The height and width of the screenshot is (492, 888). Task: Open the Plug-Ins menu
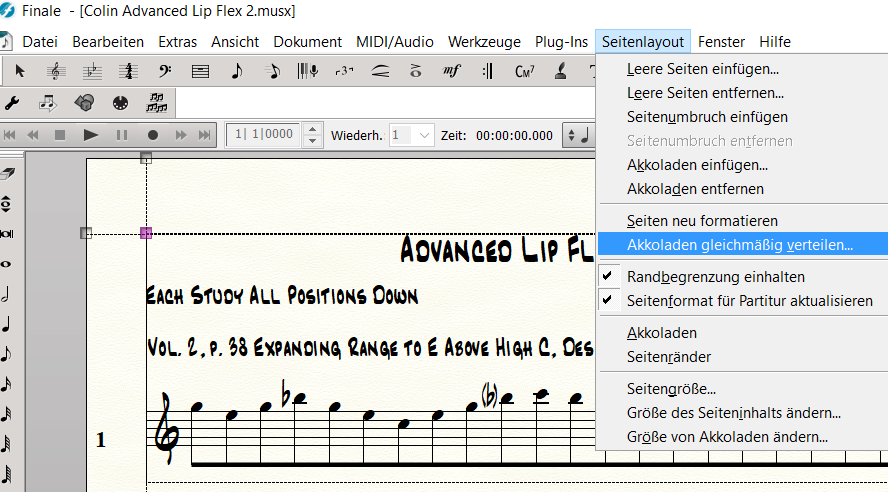(561, 42)
